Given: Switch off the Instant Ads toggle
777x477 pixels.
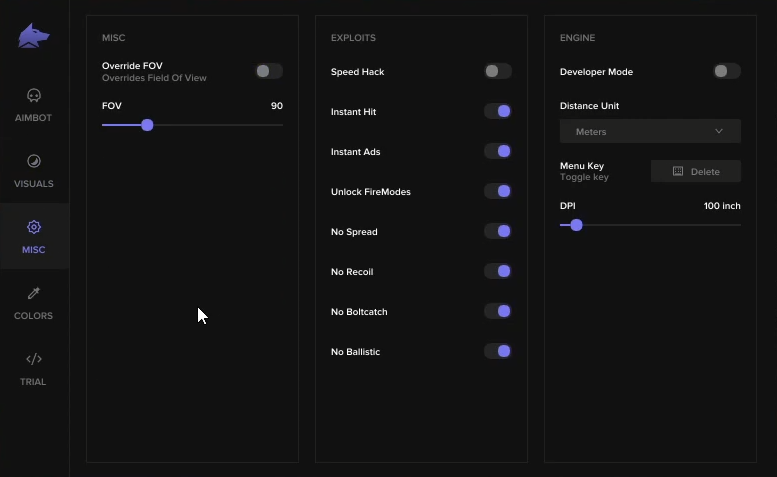Looking at the screenshot, I should (497, 151).
